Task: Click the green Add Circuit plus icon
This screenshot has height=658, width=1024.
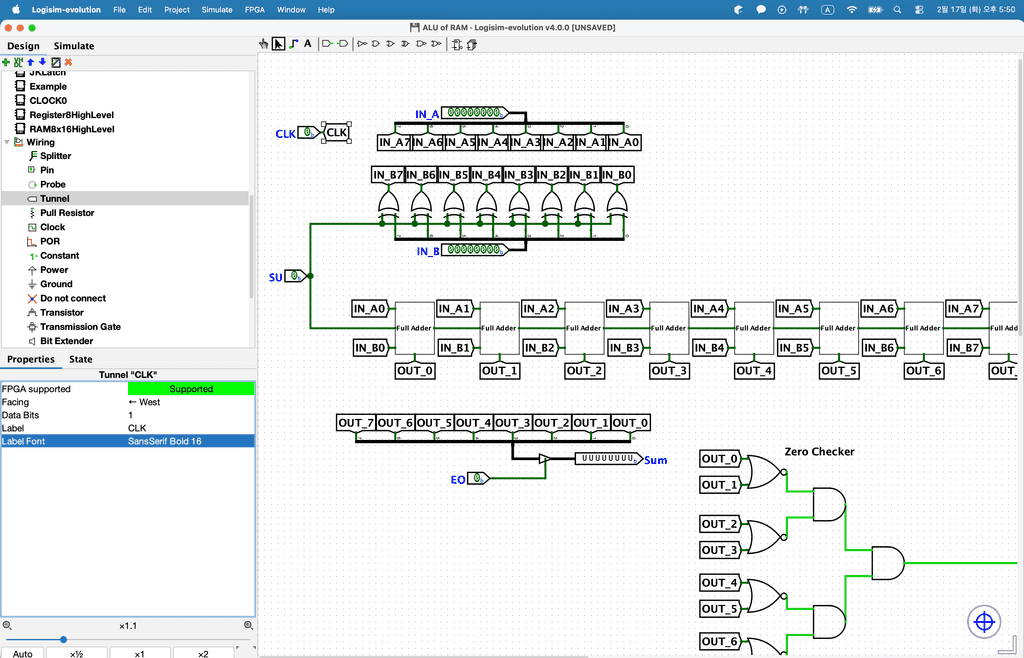Action: (6, 62)
